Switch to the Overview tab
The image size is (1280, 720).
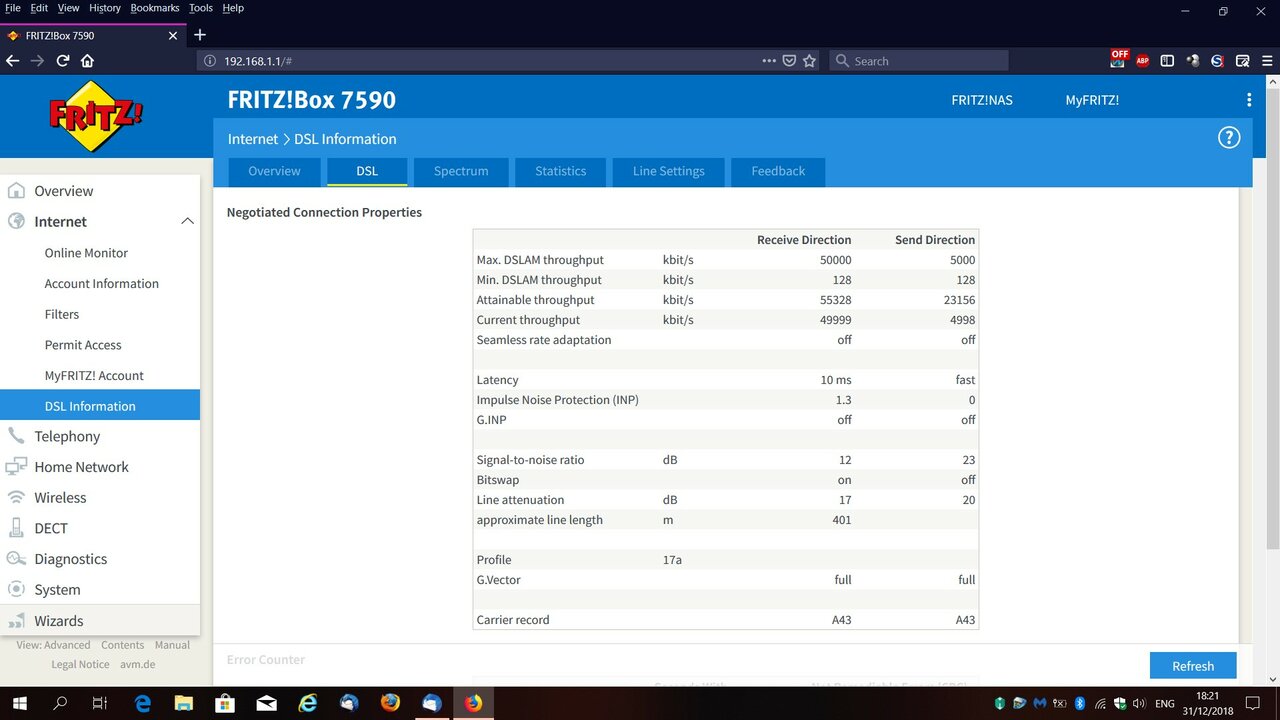coord(274,171)
